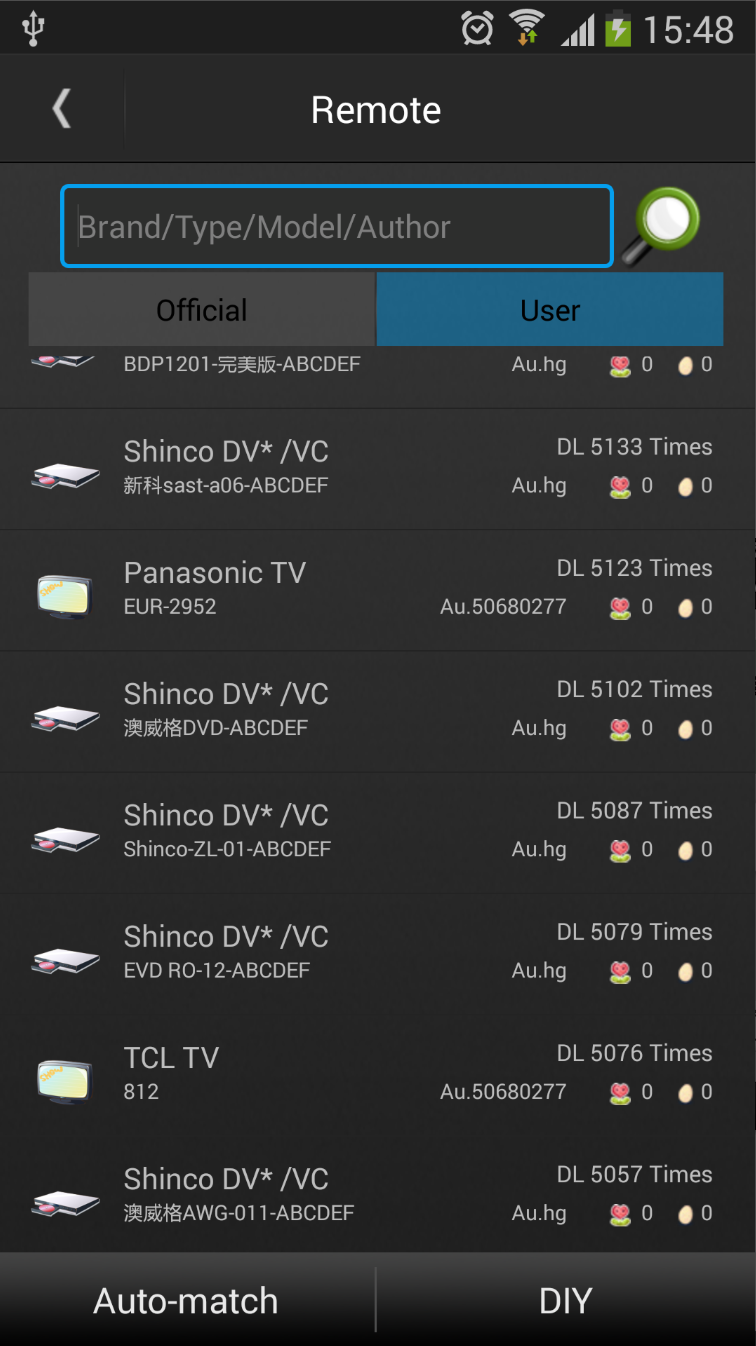Viewport: 756px width, 1346px height.
Task: Tap the flower icon on EVD RO-12 row
Action: (x=620, y=972)
